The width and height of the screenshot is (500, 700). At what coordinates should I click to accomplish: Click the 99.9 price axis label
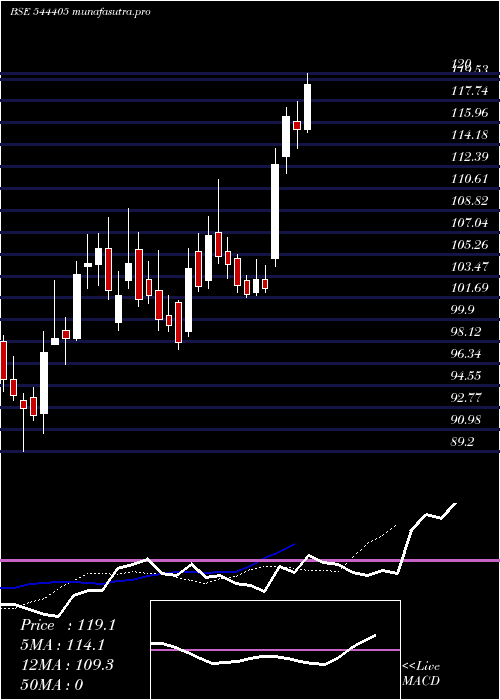463,310
